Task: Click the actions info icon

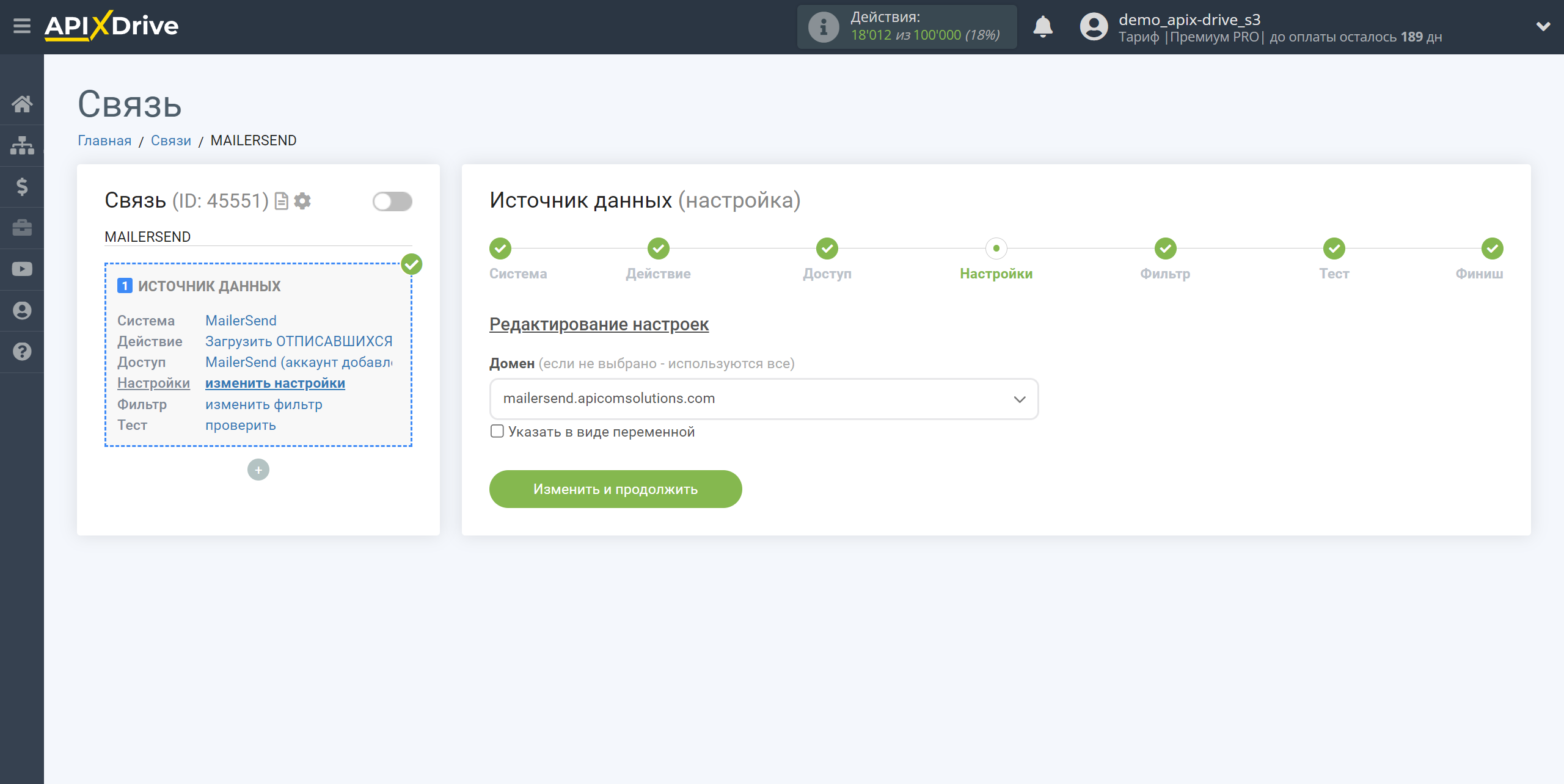Action: point(824,27)
